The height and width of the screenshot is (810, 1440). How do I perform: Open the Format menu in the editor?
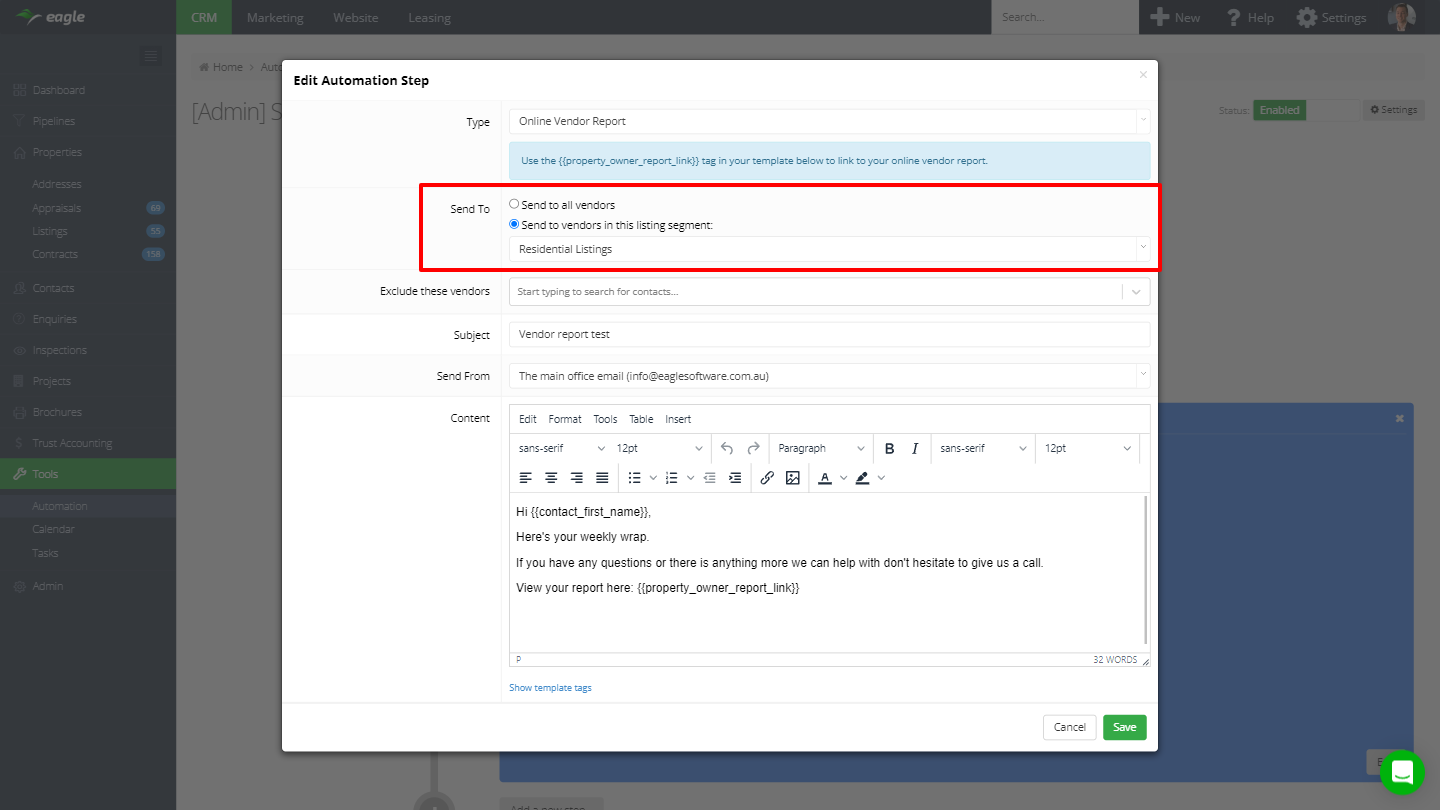pos(564,419)
